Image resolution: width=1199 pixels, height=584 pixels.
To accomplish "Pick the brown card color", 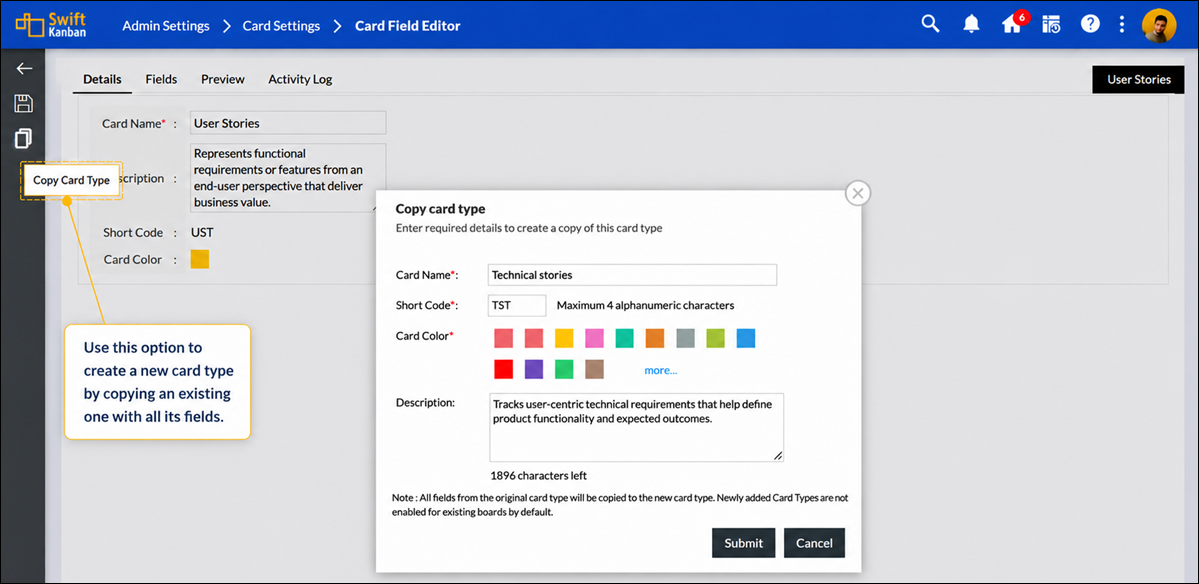I will 595,369.
